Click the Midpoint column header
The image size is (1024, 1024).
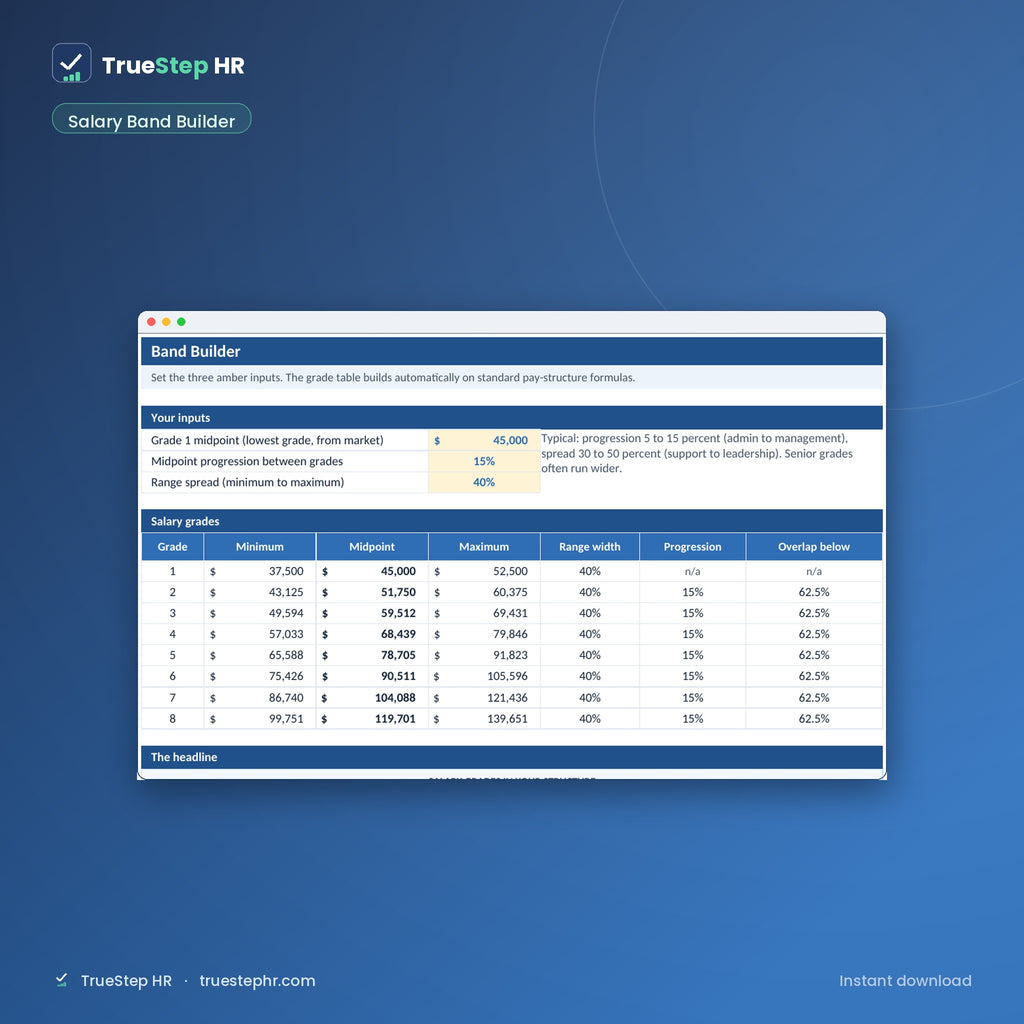(372, 547)
